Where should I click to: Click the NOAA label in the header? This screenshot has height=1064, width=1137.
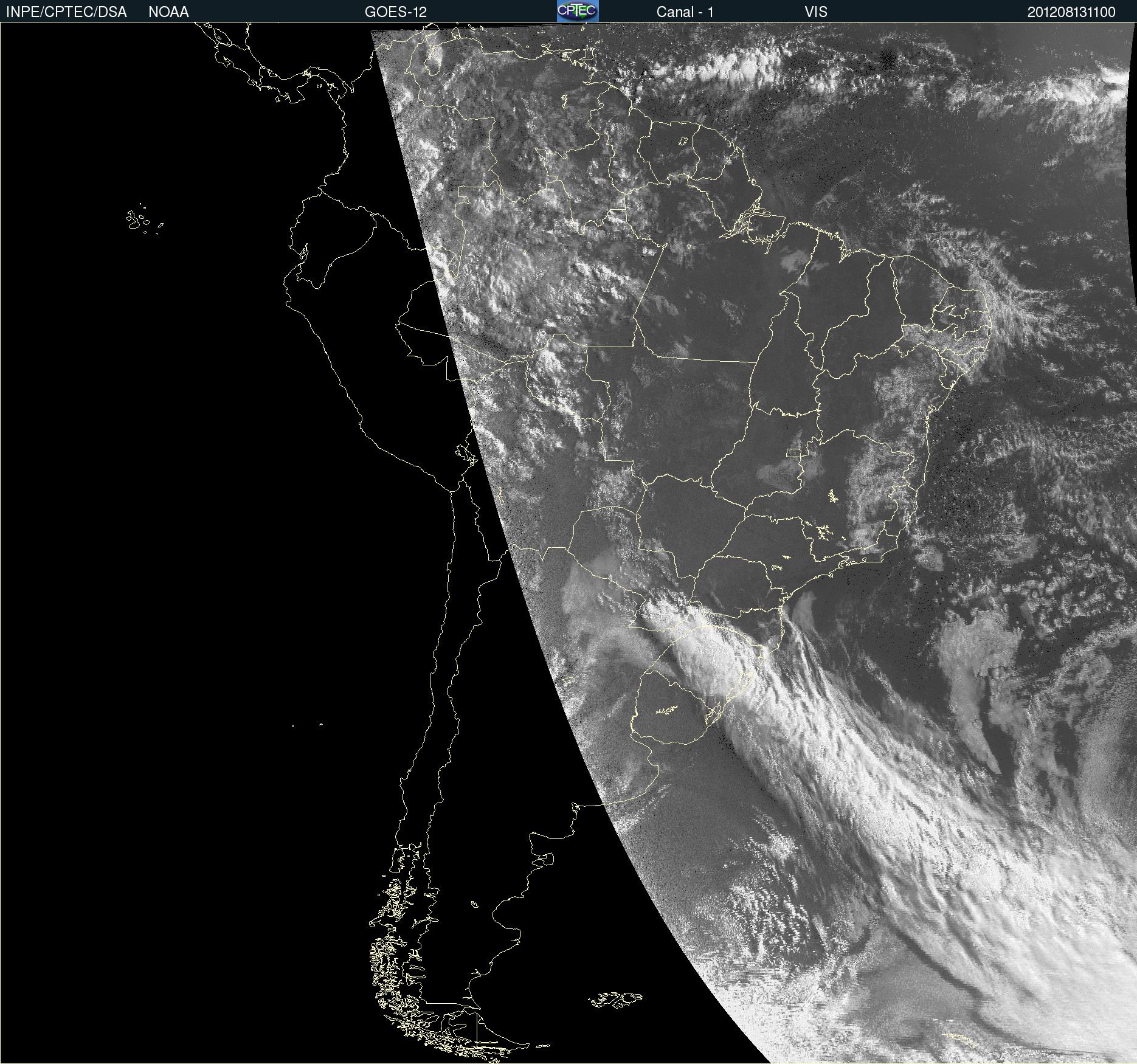[168, 12]
